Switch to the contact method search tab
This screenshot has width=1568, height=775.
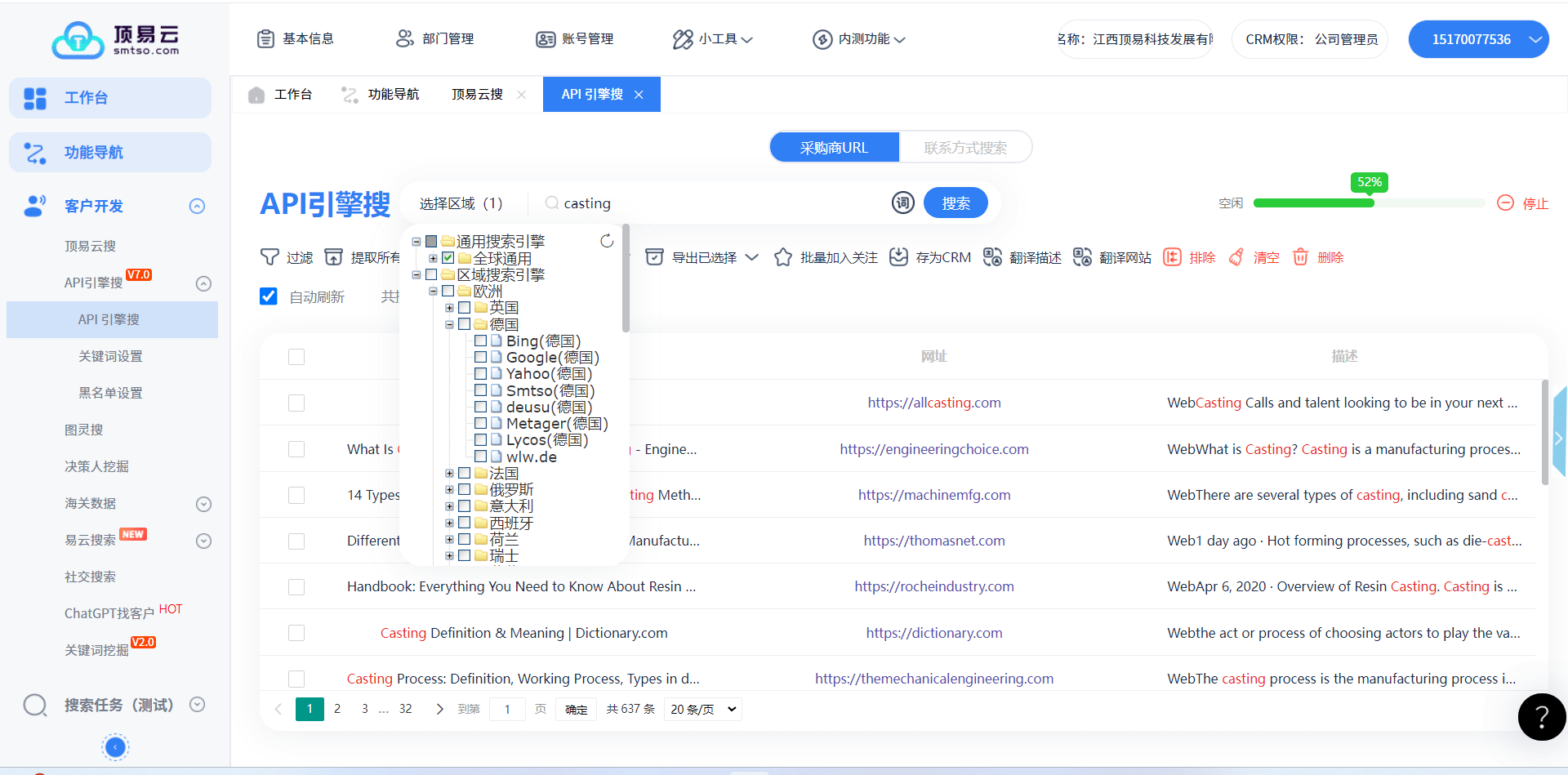pyautogui.click(x=965, y=148)
